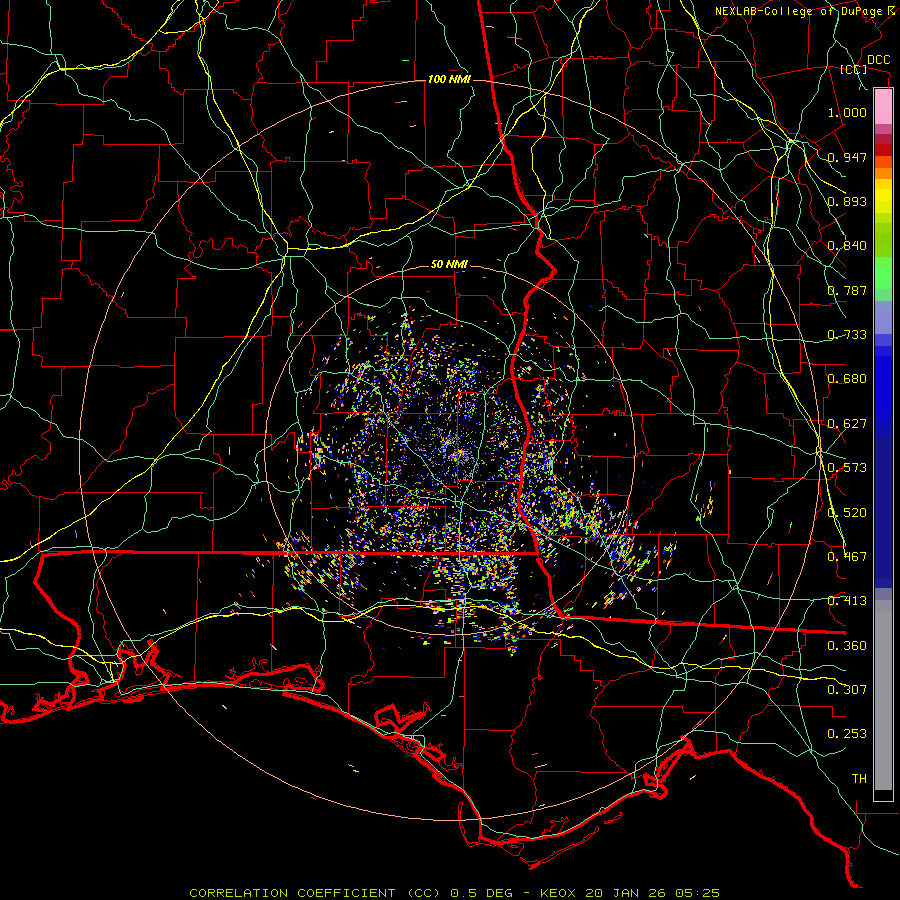Click the 1.000 value on the color scale
Viewport: 900px width, 900px height.
(x=847, y=112)
